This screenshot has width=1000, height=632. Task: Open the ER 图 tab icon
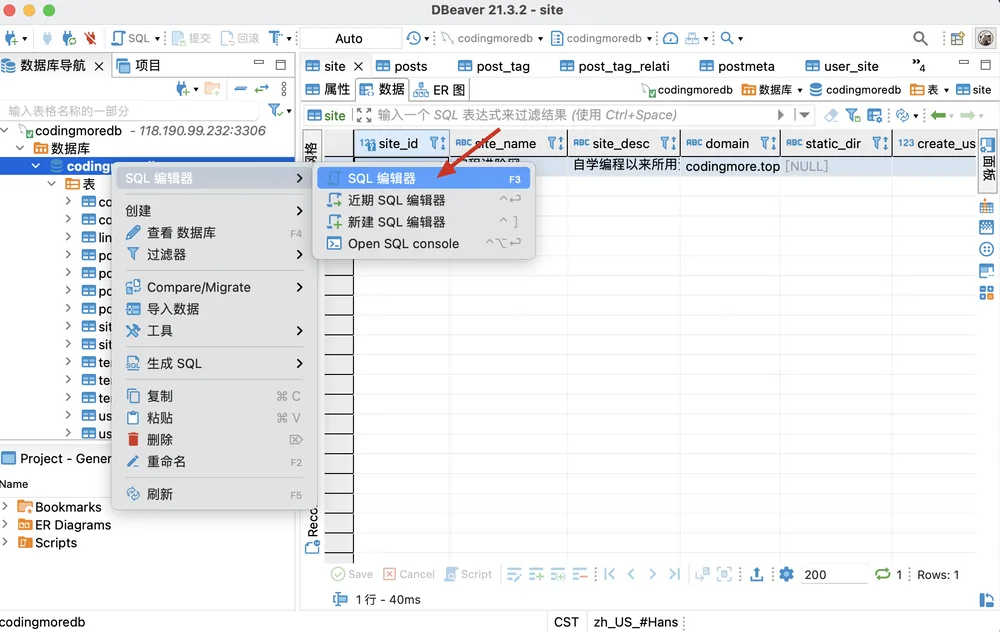click(420, 90)
